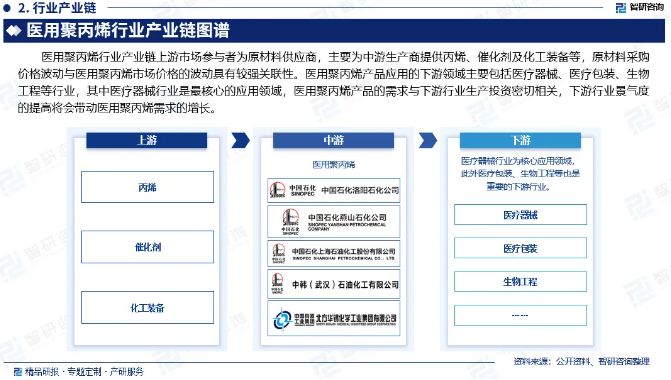Click the 资料来源 source note at the bottom right
671x380 pixels.
click(x=582, y=362)
